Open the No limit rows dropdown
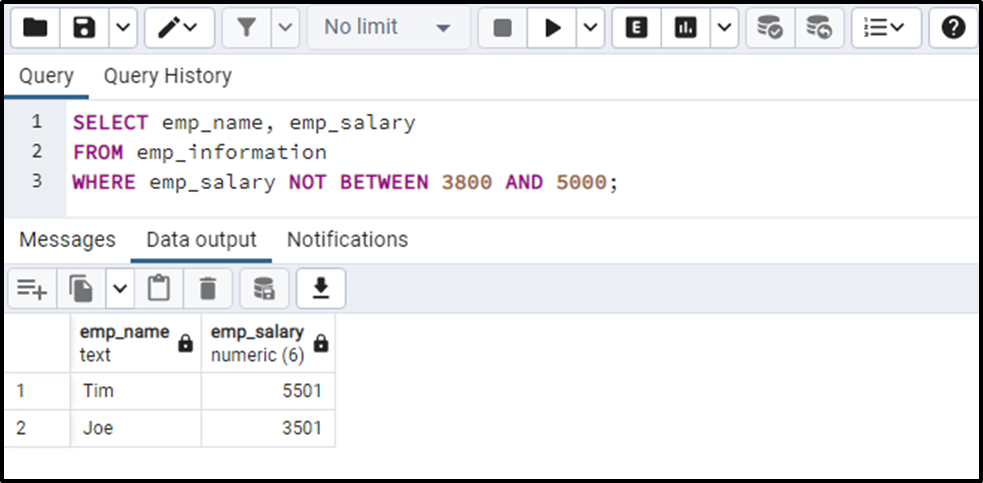The height and width of the screenshot is (483, 983). 387,28
